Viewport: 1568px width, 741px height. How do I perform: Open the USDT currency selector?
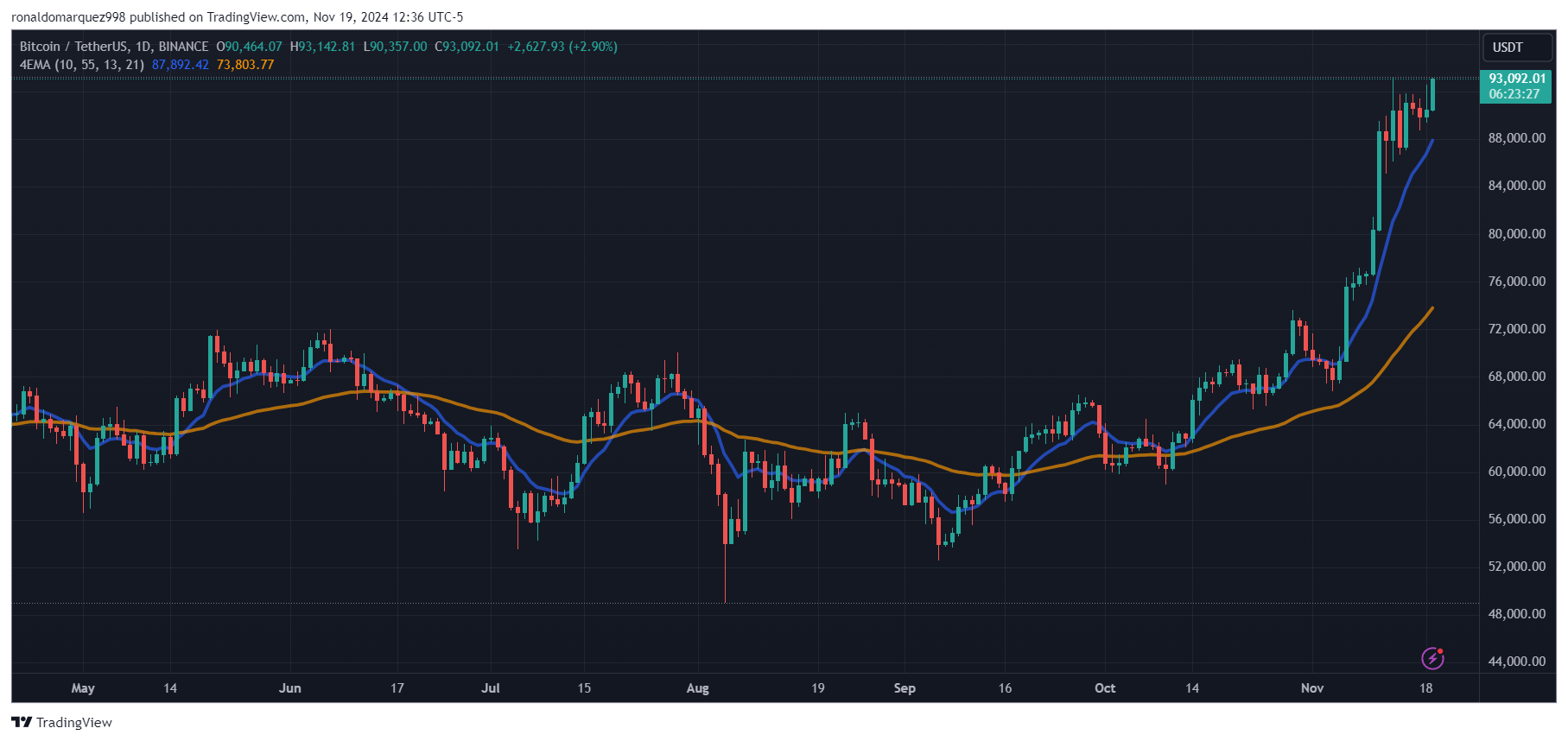(x=1508, y=47)
